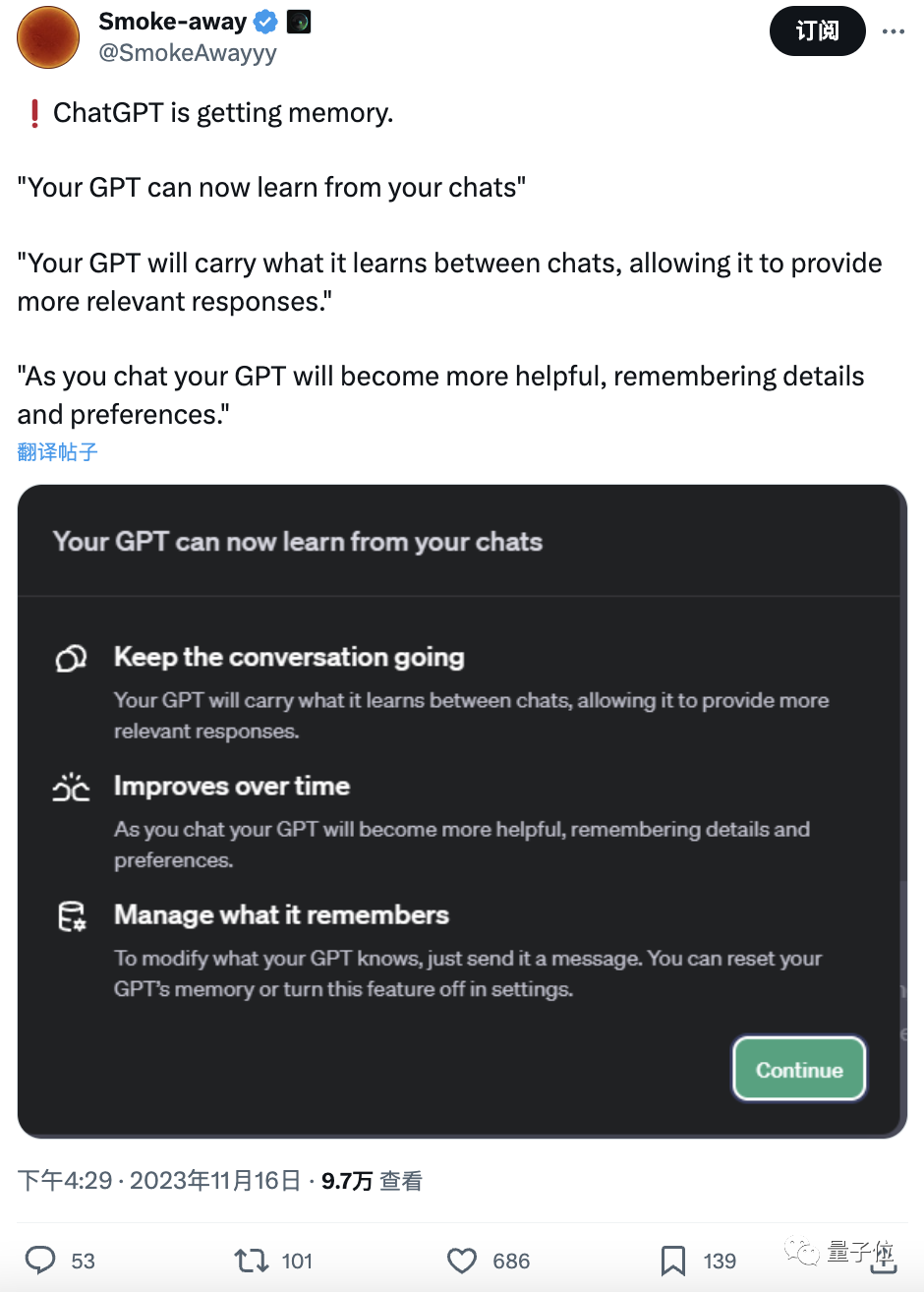Click the 翻译帖子 translate post link
The image size is (924, 1292).
tap(58, 451)
